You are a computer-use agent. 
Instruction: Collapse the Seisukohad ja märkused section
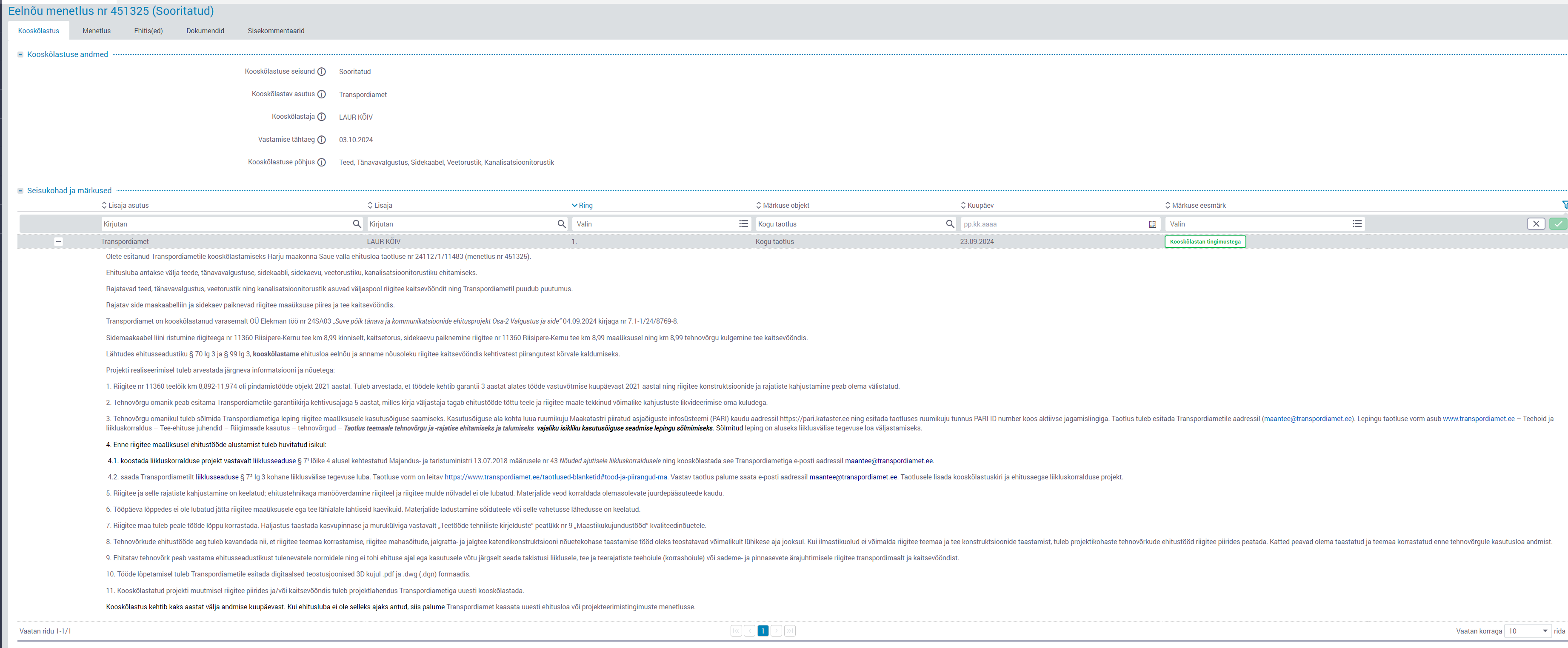click(x=20, y=191)
